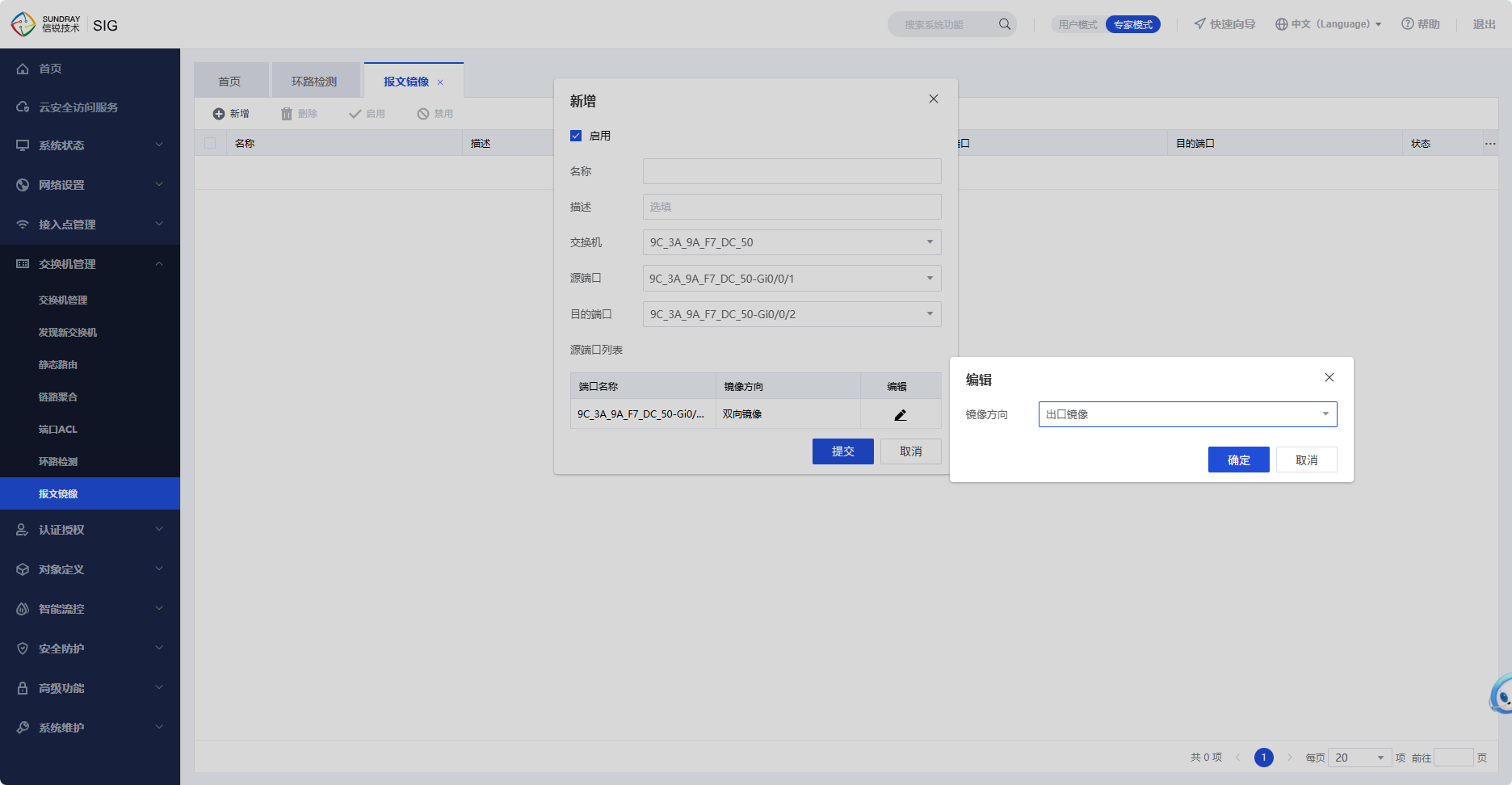Click the 描述 input field
1512x785 pixels.
pyautogui.click(x=792, y=207)
